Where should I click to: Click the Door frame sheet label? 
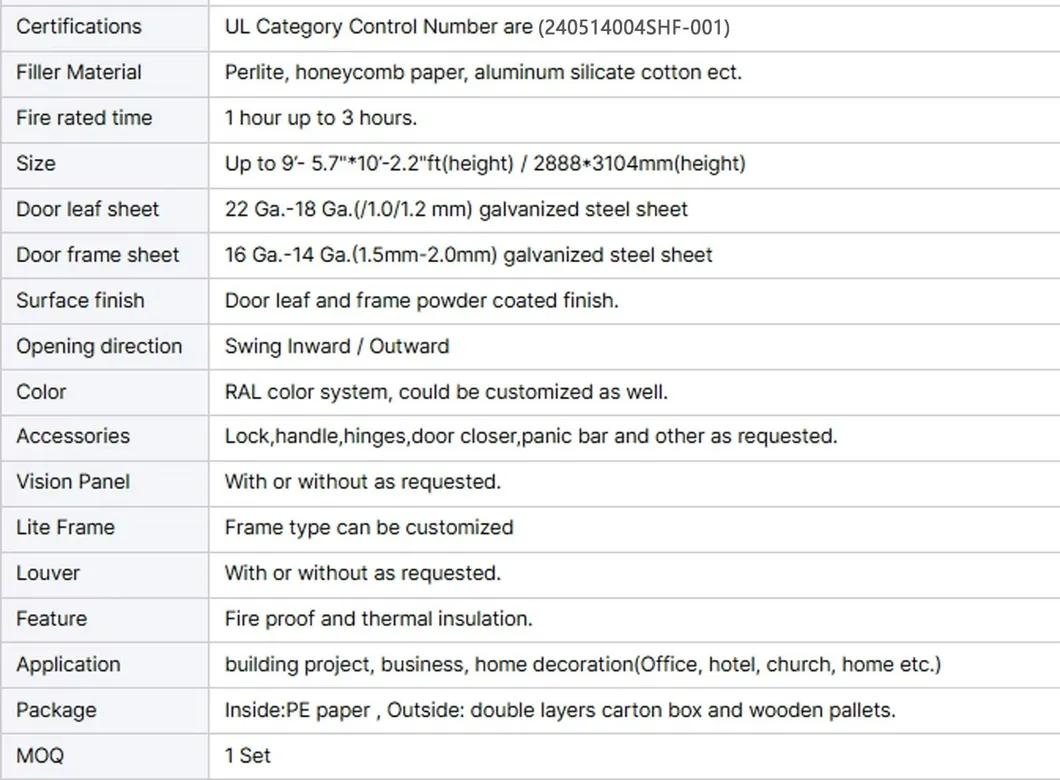pyautogui.click(x=98, y=255)
